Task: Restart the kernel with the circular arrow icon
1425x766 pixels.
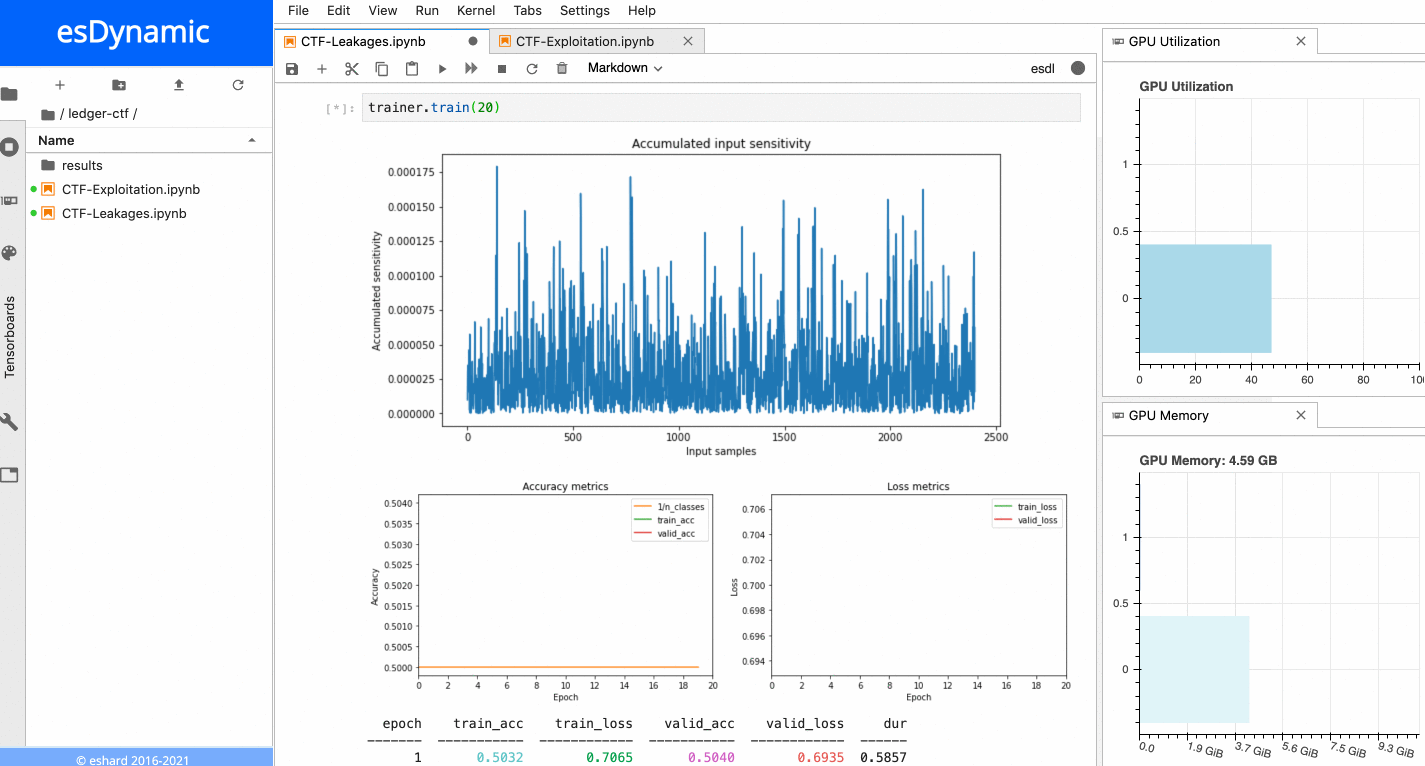Action: (x=532, y=69)
